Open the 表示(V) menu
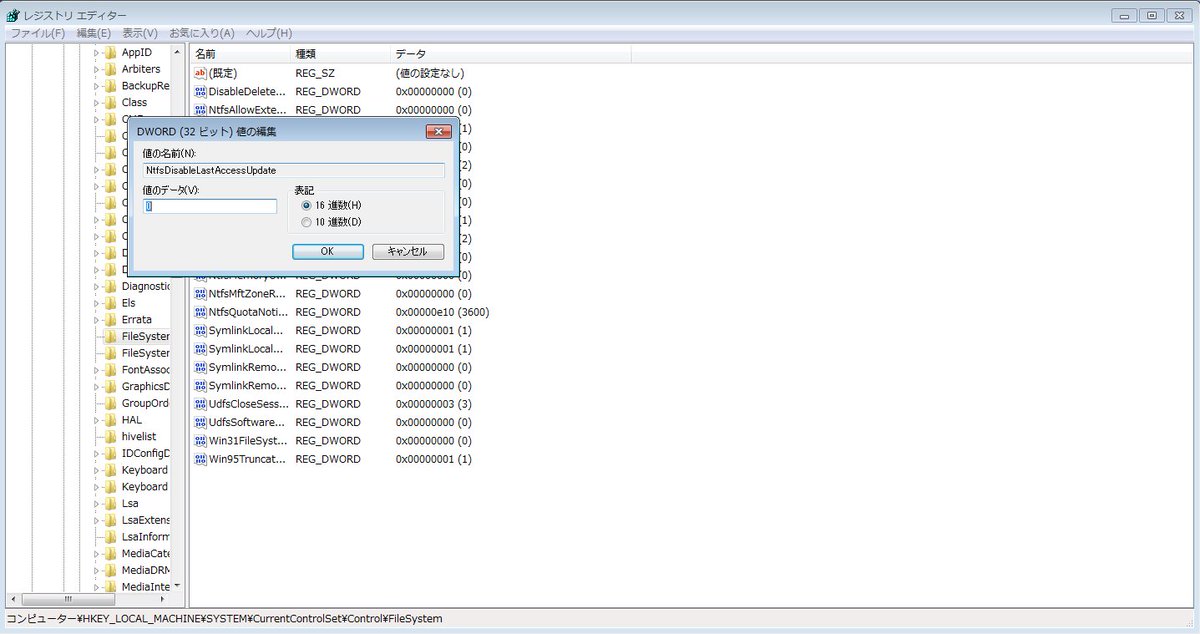The height and width of the screenshot is (634, 1200). coord(140,33)
